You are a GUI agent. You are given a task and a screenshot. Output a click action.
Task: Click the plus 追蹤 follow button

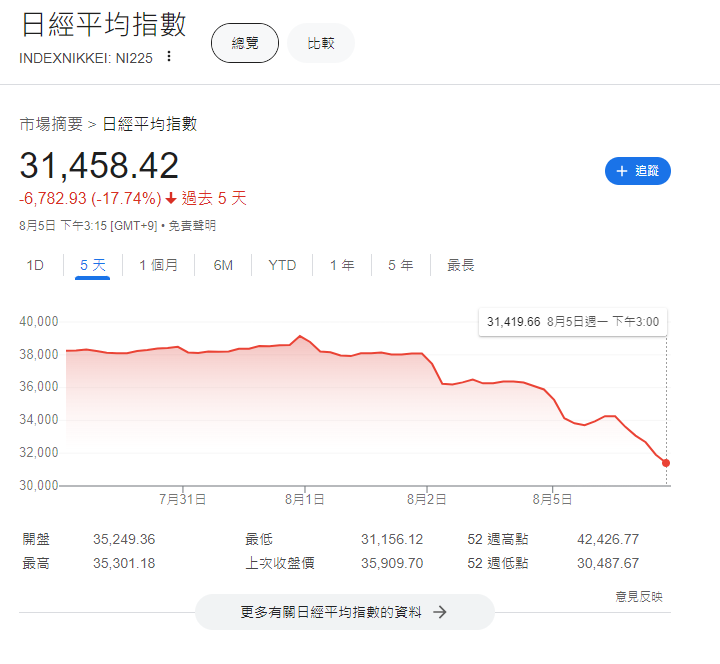[637, 171]
